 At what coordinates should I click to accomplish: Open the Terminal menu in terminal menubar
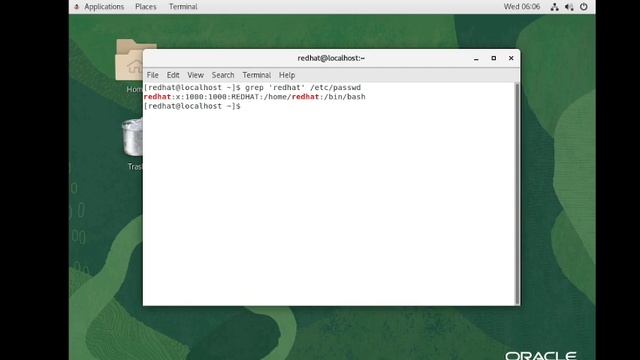pyautogui.click(x=256, y=75)
